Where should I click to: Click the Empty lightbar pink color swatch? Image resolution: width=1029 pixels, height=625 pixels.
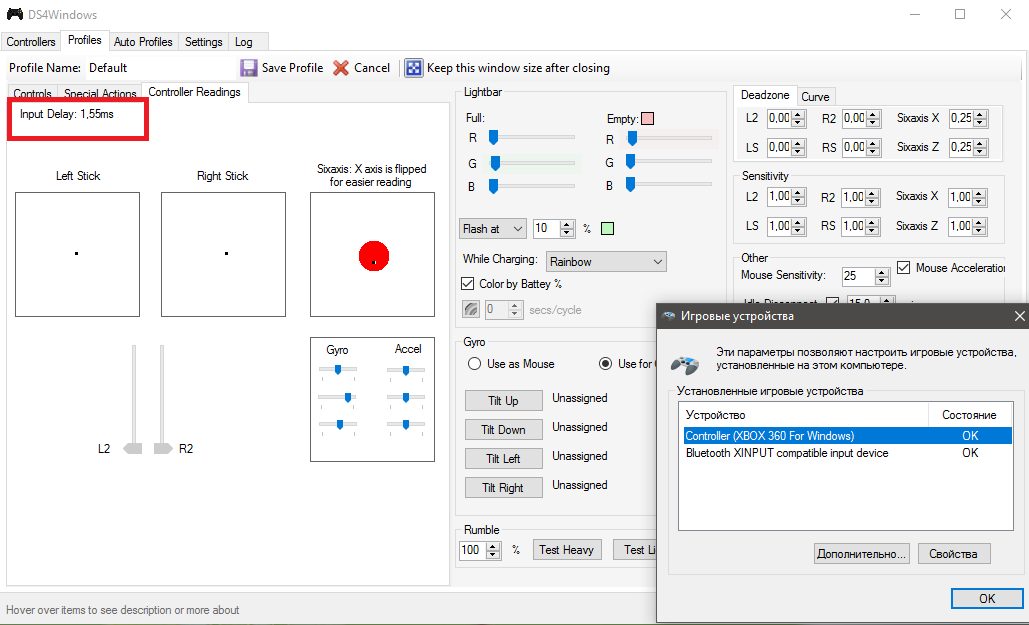647,119
